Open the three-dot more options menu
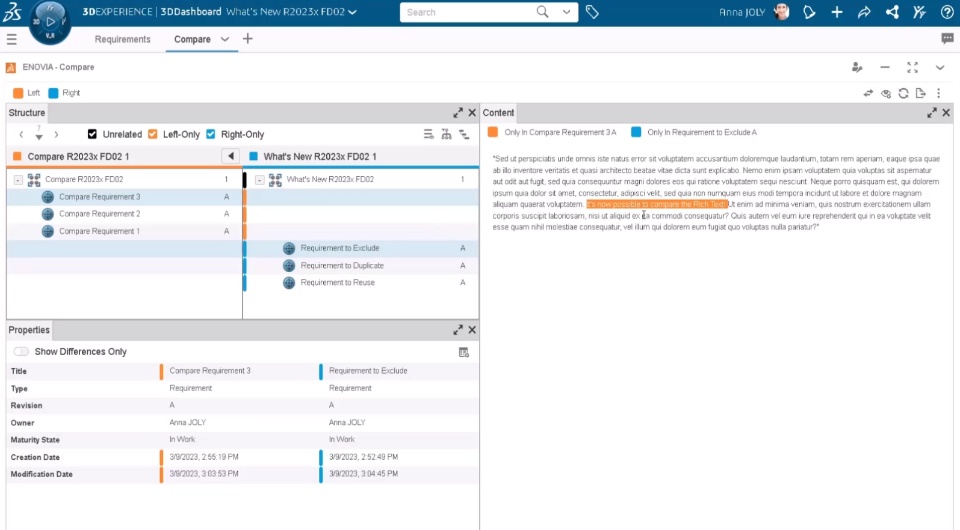 [x=939, y=93]
